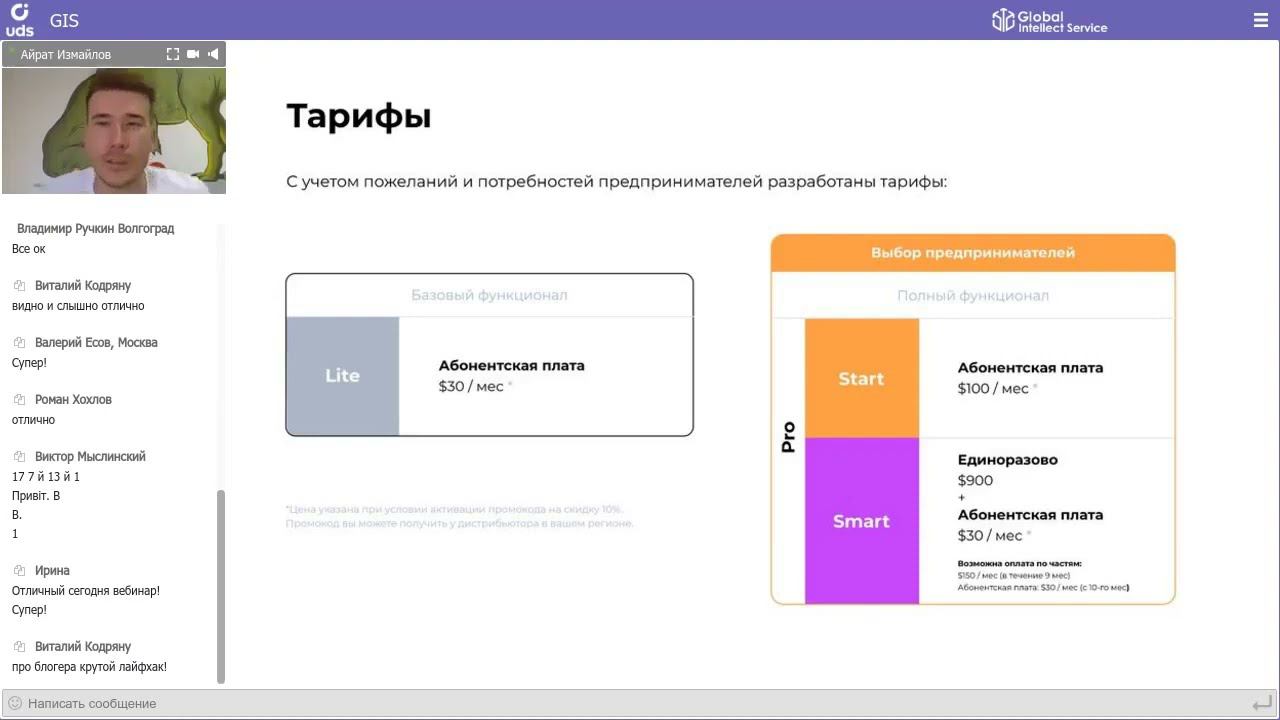Expand presenter video to fullscreen
1280x720 pixels.
point(173,54)
